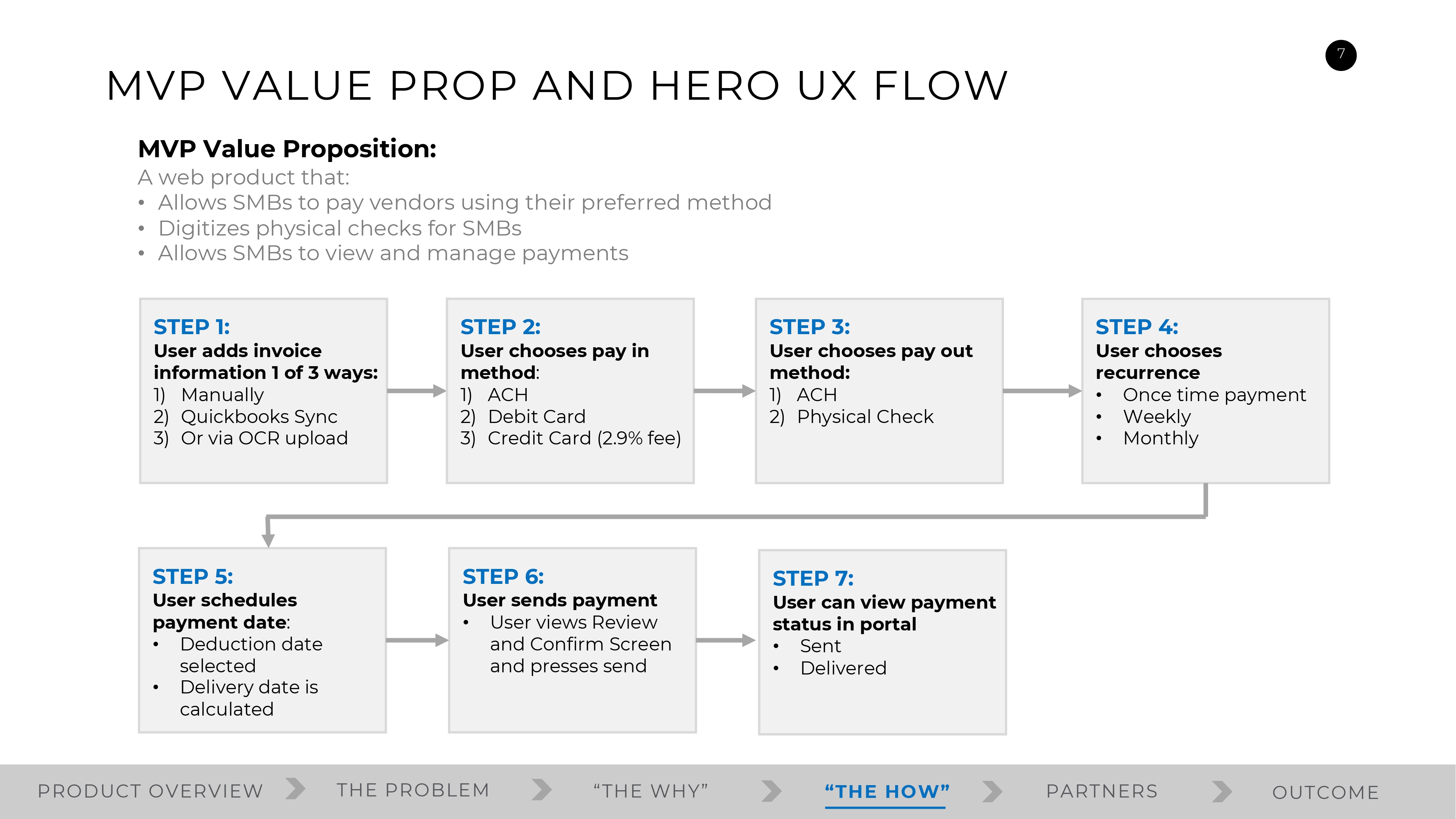Click the arrow from Step 3 to Step 4
Image resolution: width=1456 pixels, height=819 pixels.
tap(1042, 391)
